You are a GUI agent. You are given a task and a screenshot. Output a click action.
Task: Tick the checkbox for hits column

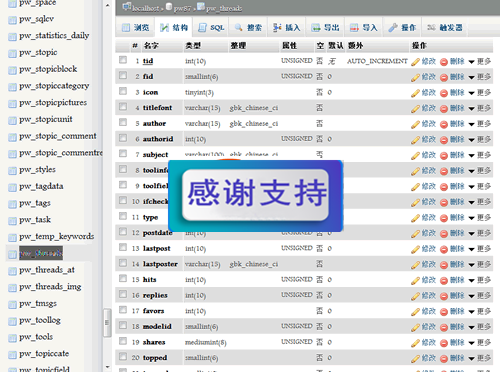(x=123, y=278)
